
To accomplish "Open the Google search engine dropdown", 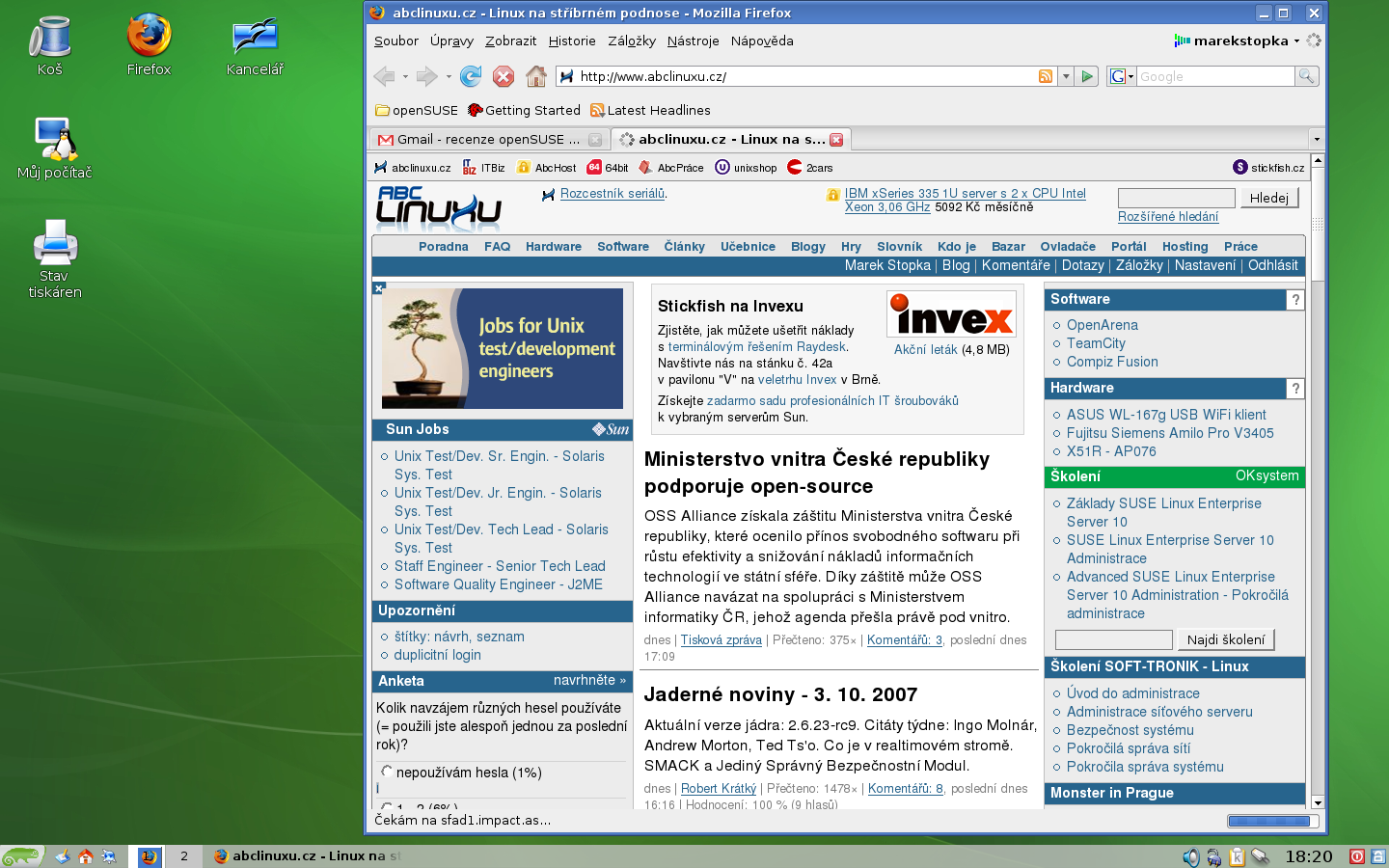I will pyautogui.click(x=1122, y=76).
